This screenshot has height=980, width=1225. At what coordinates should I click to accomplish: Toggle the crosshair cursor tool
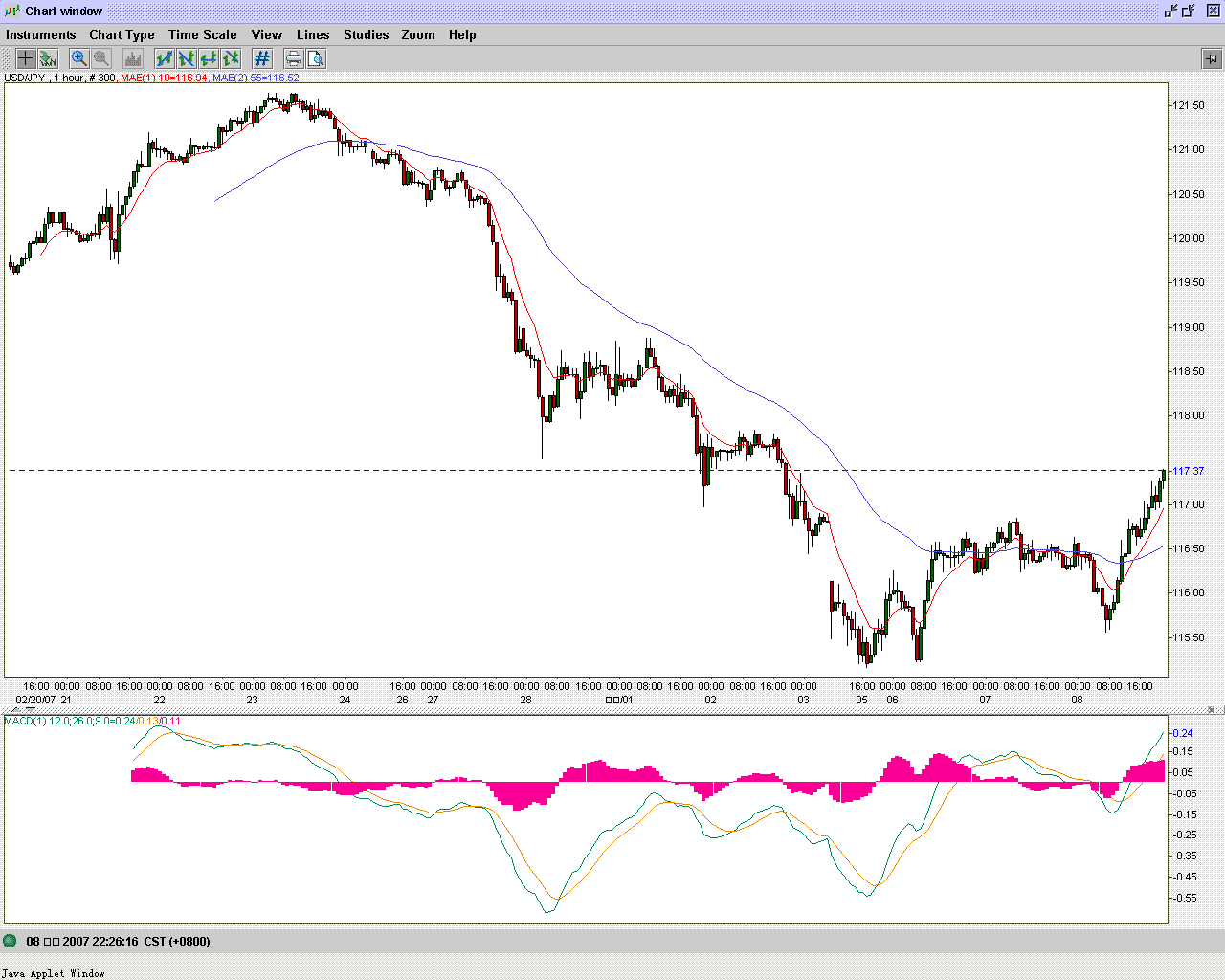26,58
